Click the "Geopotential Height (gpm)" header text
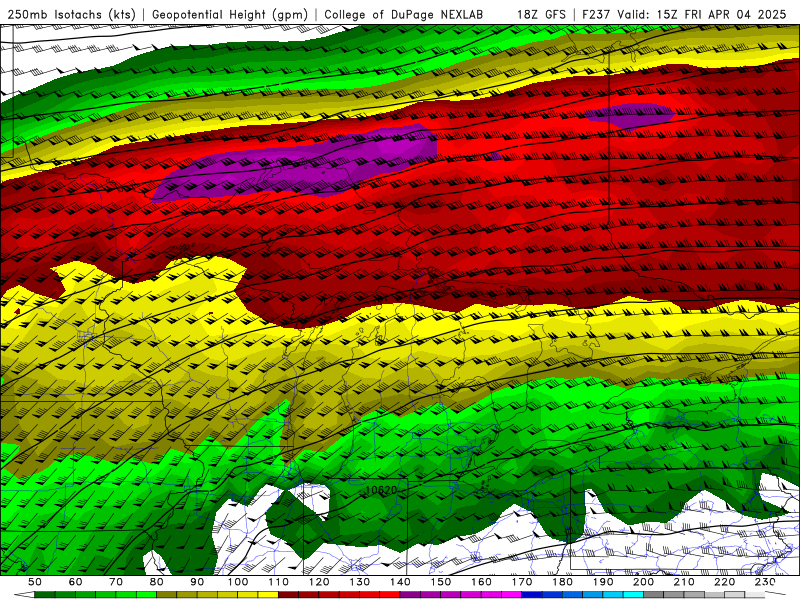The image size is (800, 600). coord(230,15)
